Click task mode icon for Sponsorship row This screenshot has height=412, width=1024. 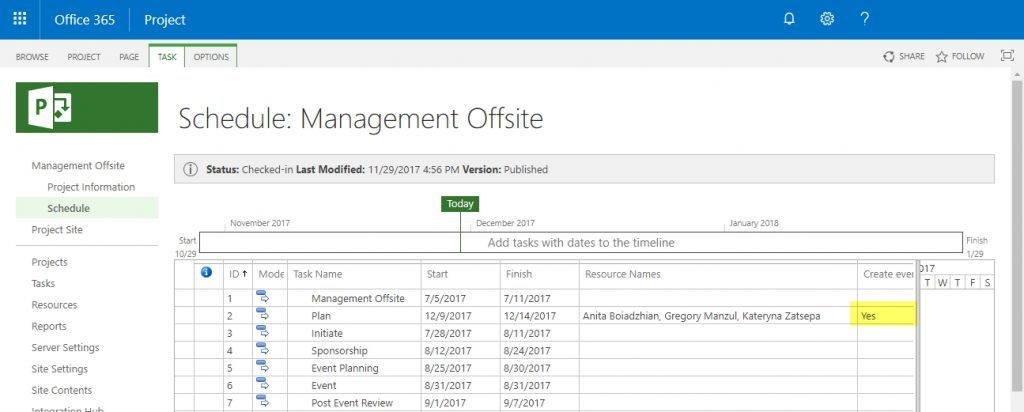click(263, 350)
